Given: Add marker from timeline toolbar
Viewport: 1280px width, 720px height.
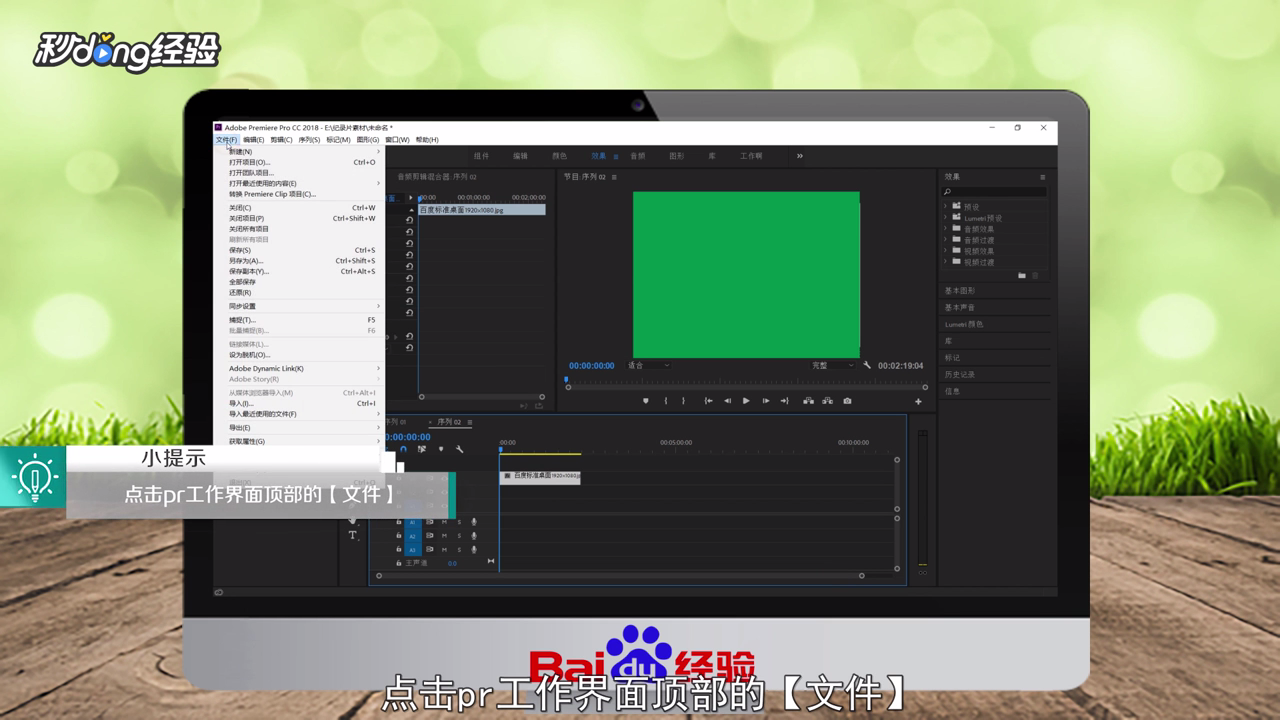Looking at the screenshot, I should coord(441,450).
